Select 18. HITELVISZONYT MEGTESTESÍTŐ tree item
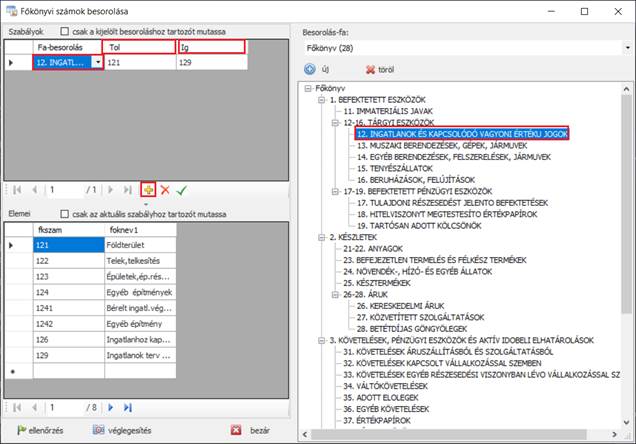 (447, 214)
